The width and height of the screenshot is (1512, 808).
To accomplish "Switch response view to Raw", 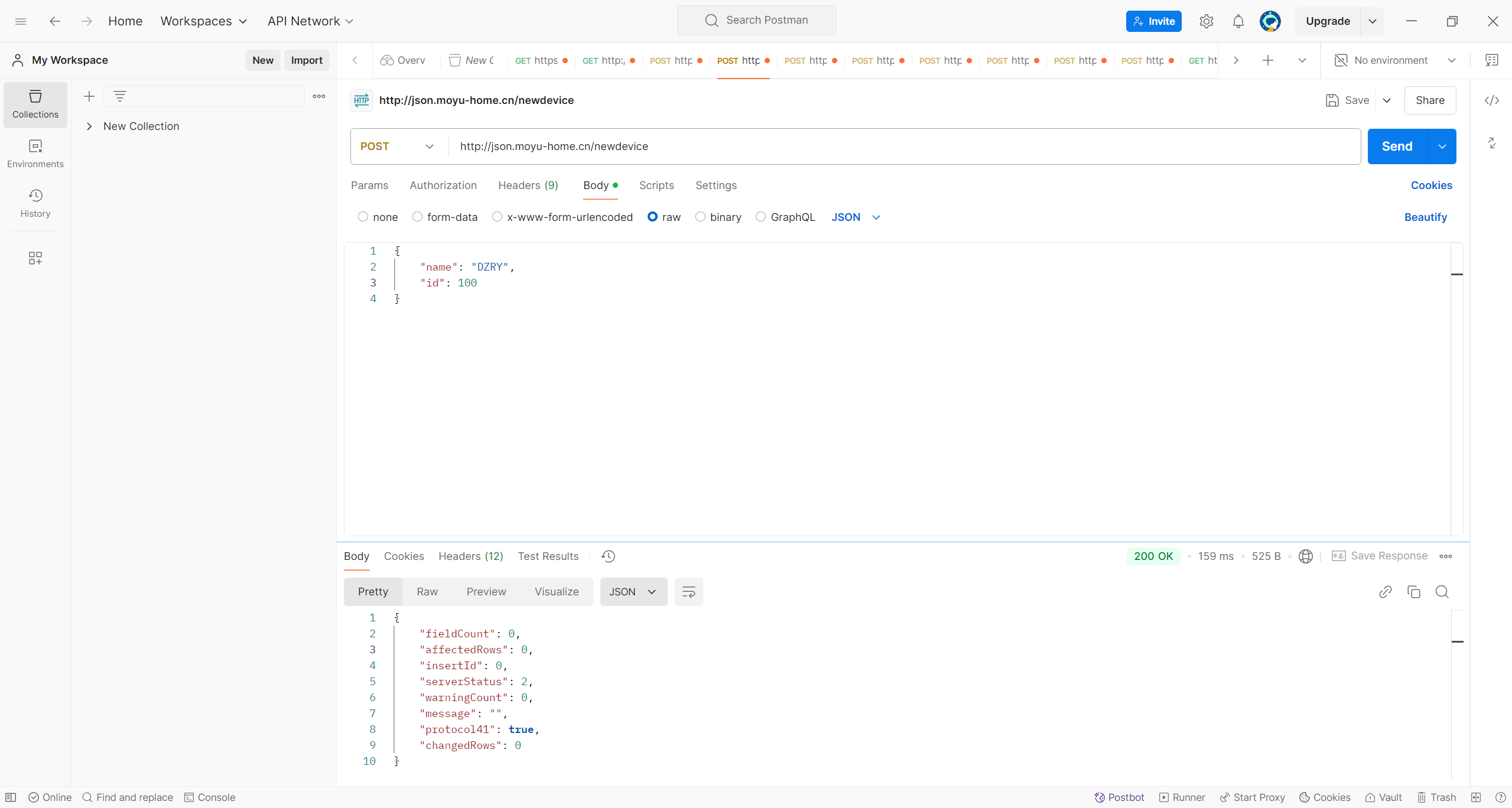I will [x=427, y=592].
